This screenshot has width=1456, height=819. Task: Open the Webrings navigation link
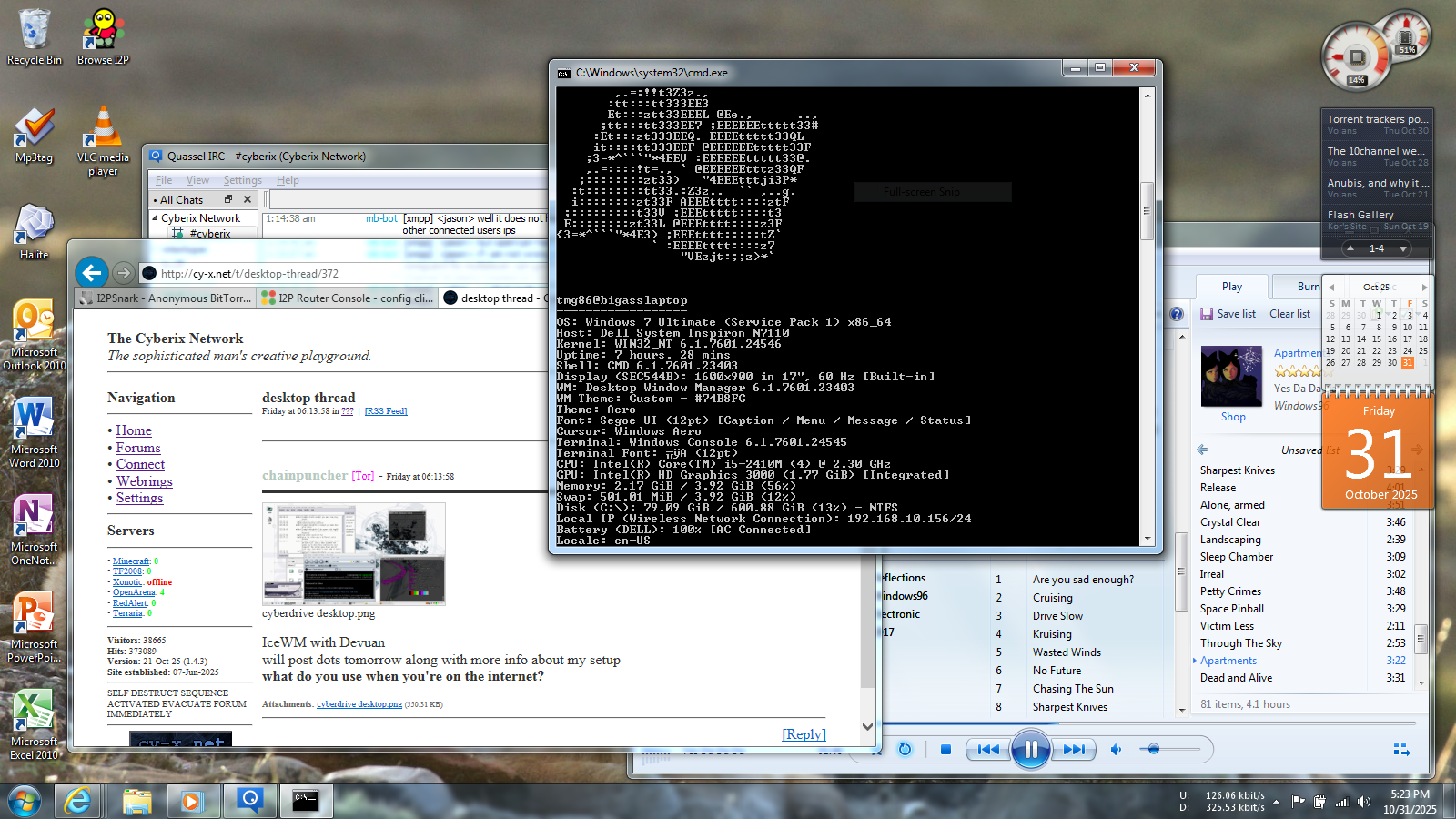pos(144,481)
